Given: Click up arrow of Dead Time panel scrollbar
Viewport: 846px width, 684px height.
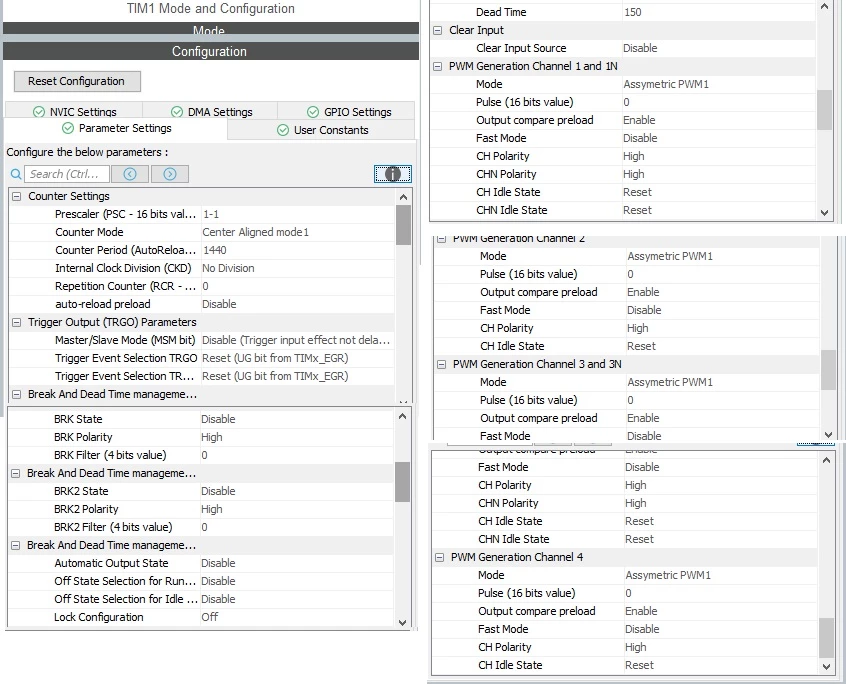Looking at the screenshot, I should 824,6.
